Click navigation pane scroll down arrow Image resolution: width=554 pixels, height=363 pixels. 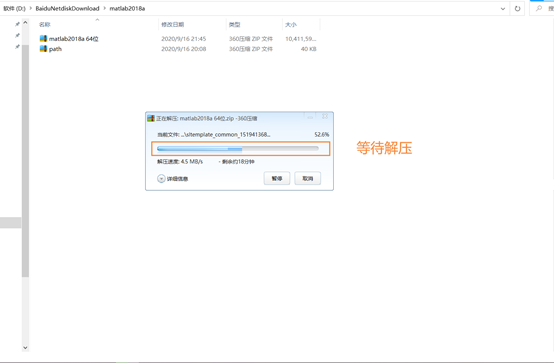(x=25, y=347)
